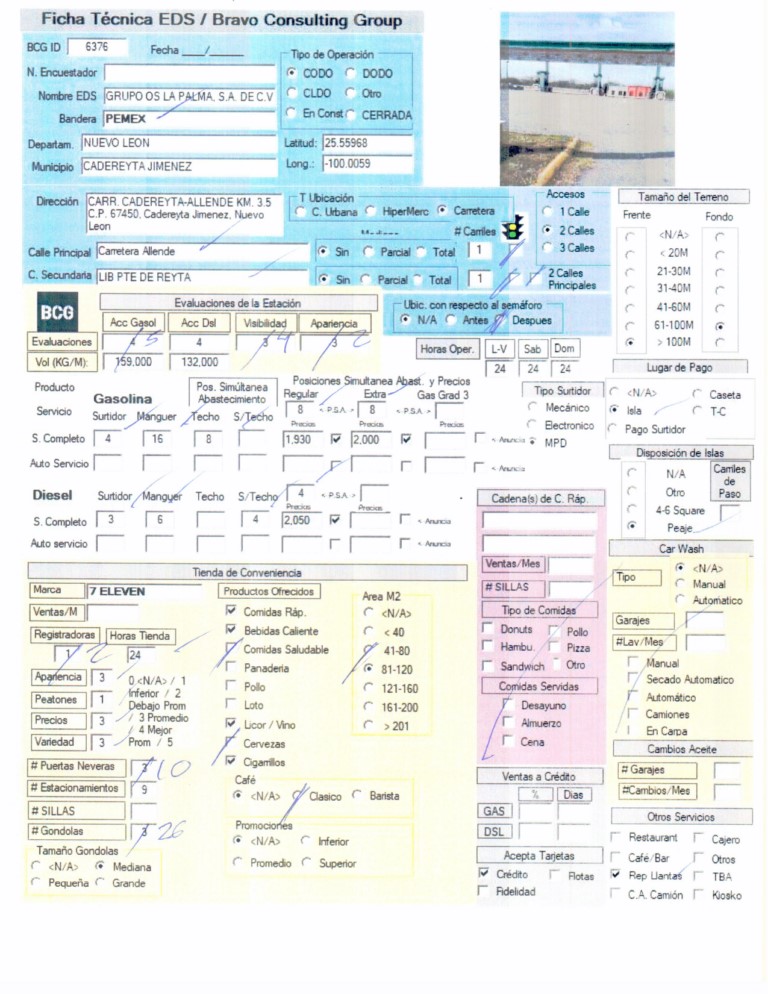Select Peaje island layout
The height and width of the screenshot is (994, 768).
click(632, 526)
